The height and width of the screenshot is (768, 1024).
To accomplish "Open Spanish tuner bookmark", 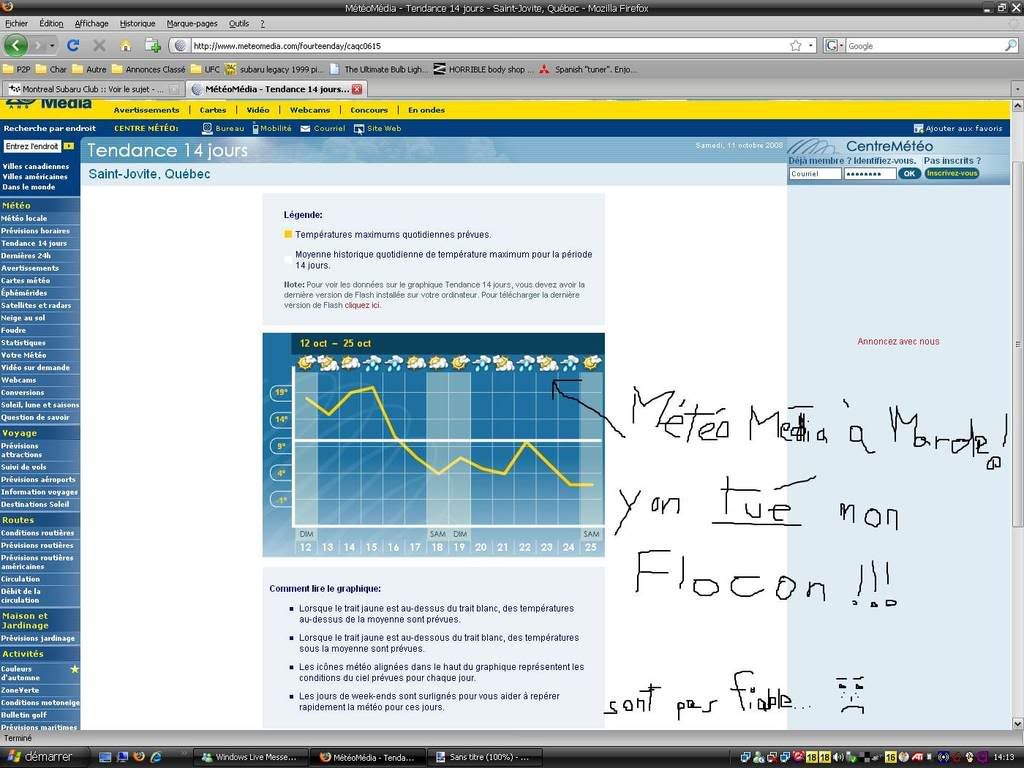I will pyautogui.click(x=587, y=69).
